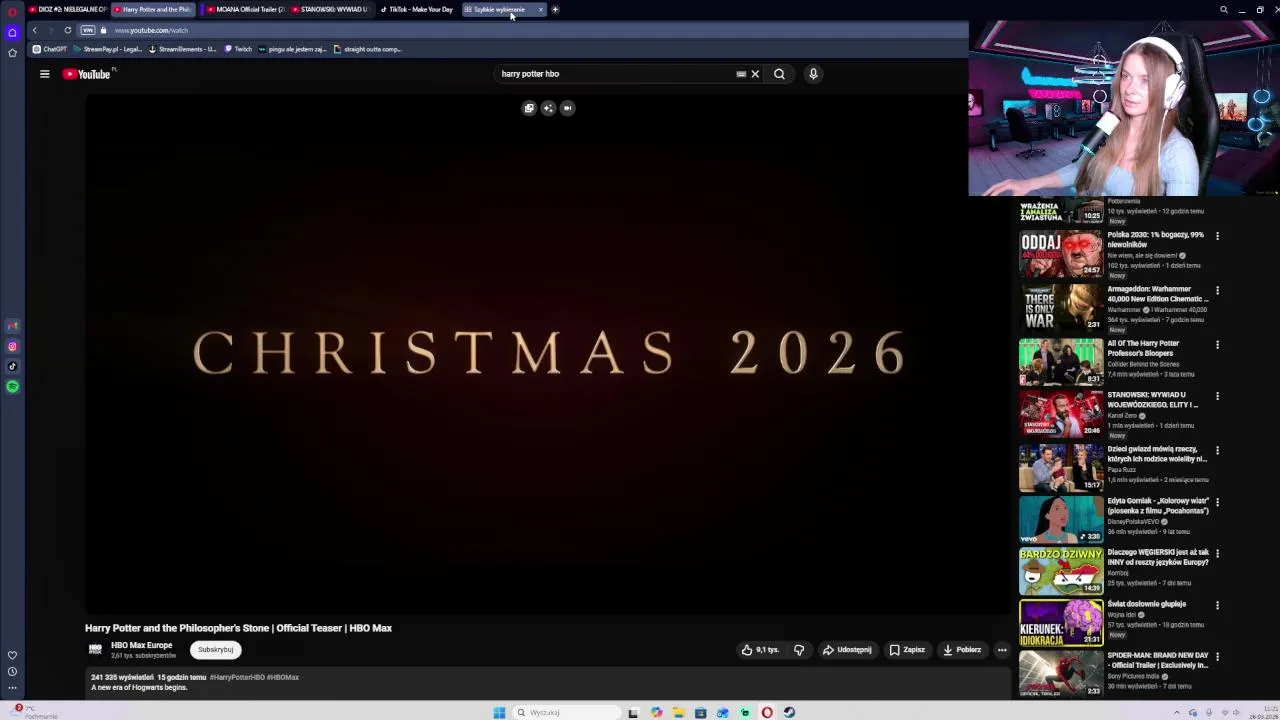Click the taskbar search box Wyszukaj
This screenshot has height=720, width=1280.
coord(566,713)
